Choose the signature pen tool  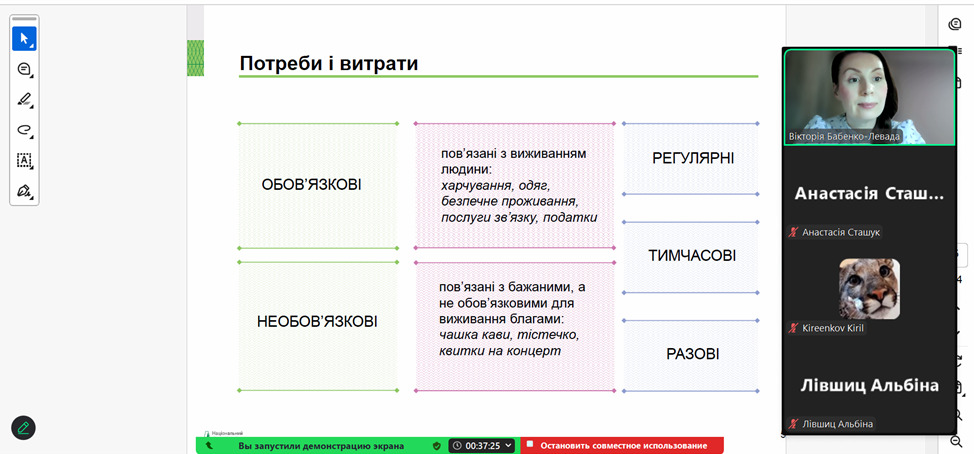[24, 190]
